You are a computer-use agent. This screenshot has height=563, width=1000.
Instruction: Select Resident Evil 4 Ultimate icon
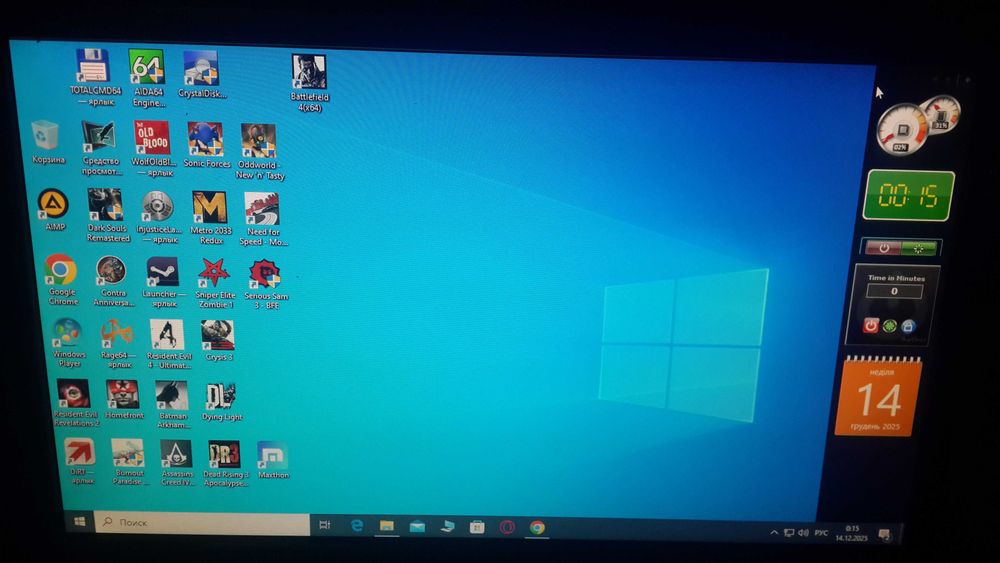pos(167,335)
